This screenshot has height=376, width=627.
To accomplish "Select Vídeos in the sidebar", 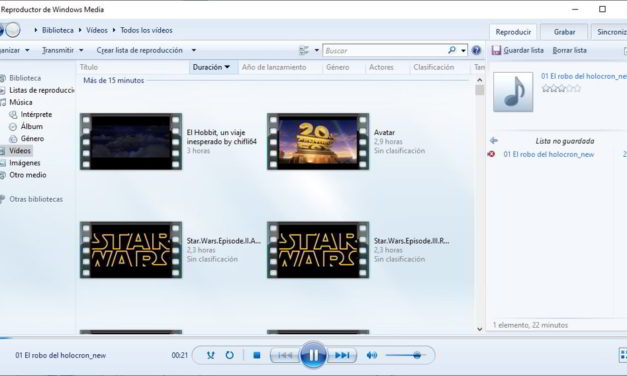I will (x=20, y=150).
